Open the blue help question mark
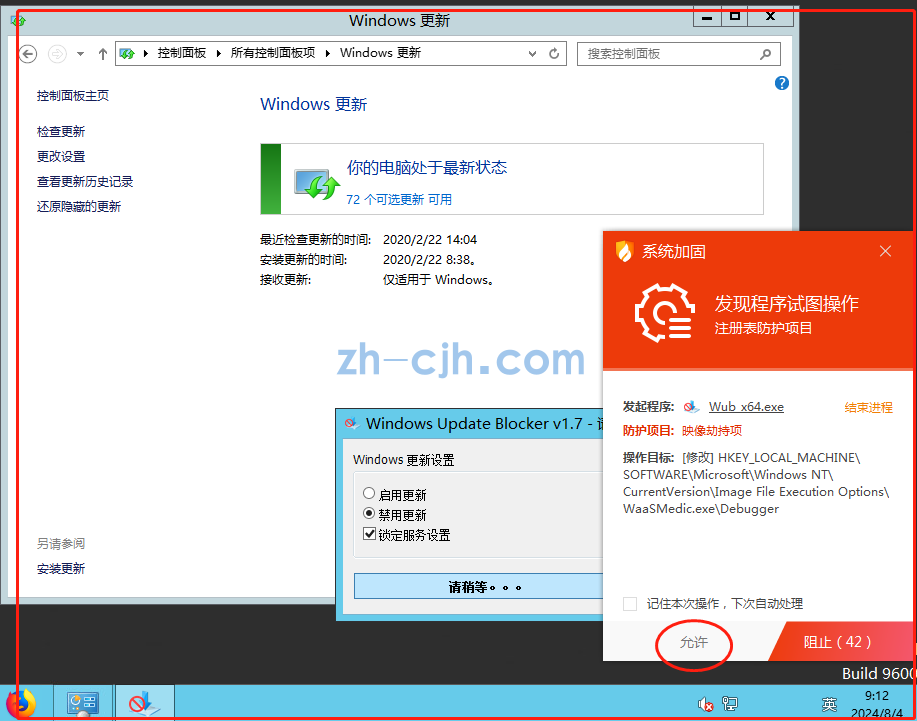 [781, 83]
